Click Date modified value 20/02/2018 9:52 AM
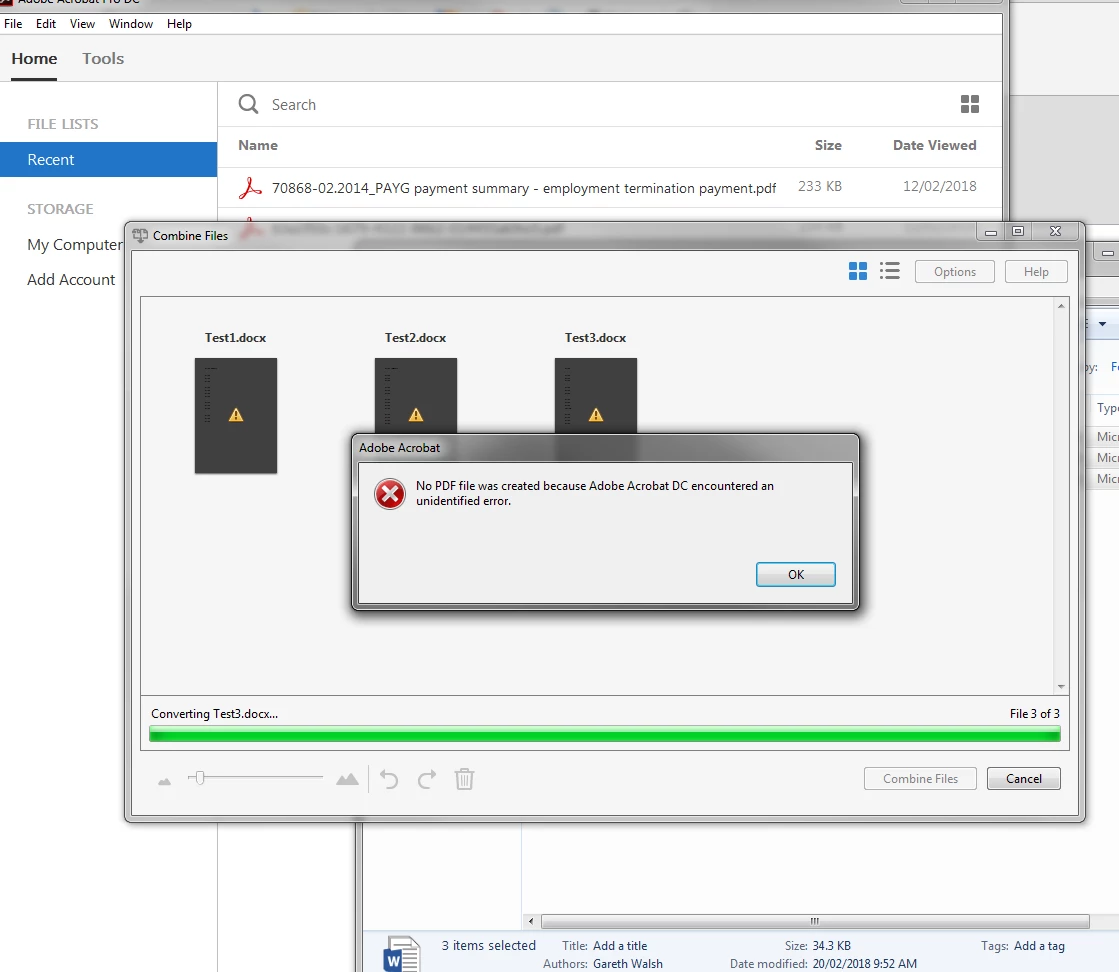Screen dimensions: 1119x972 pos(864,963)
